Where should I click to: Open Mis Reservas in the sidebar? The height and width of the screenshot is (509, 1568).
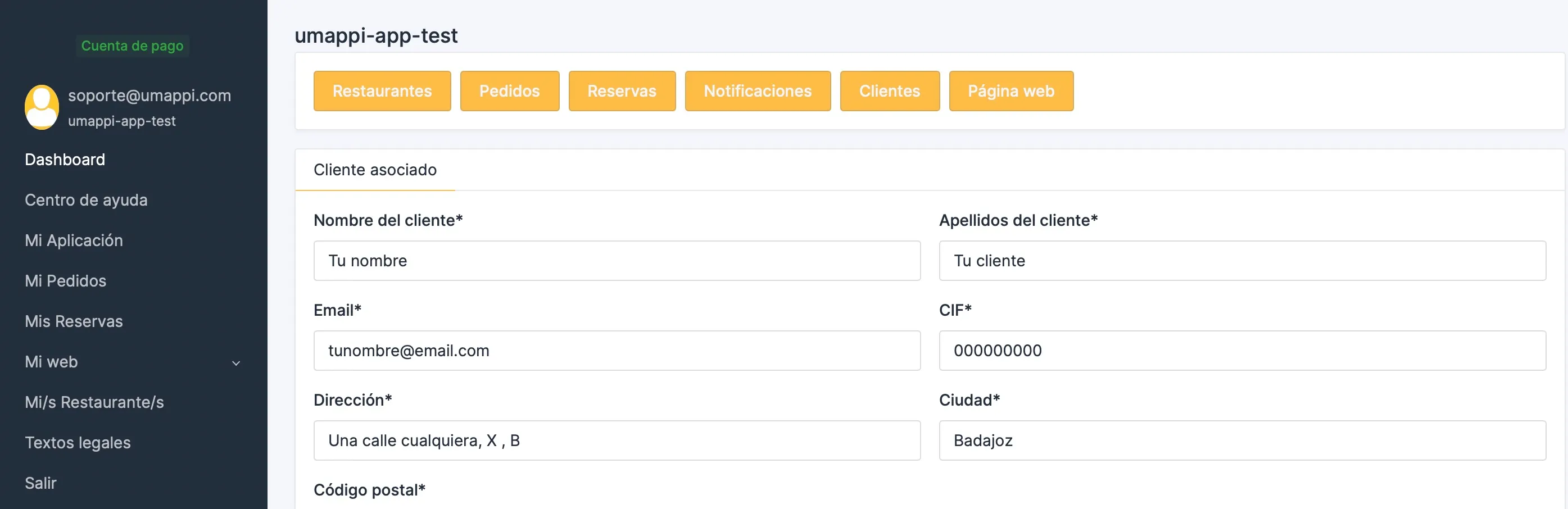[74, 321]
